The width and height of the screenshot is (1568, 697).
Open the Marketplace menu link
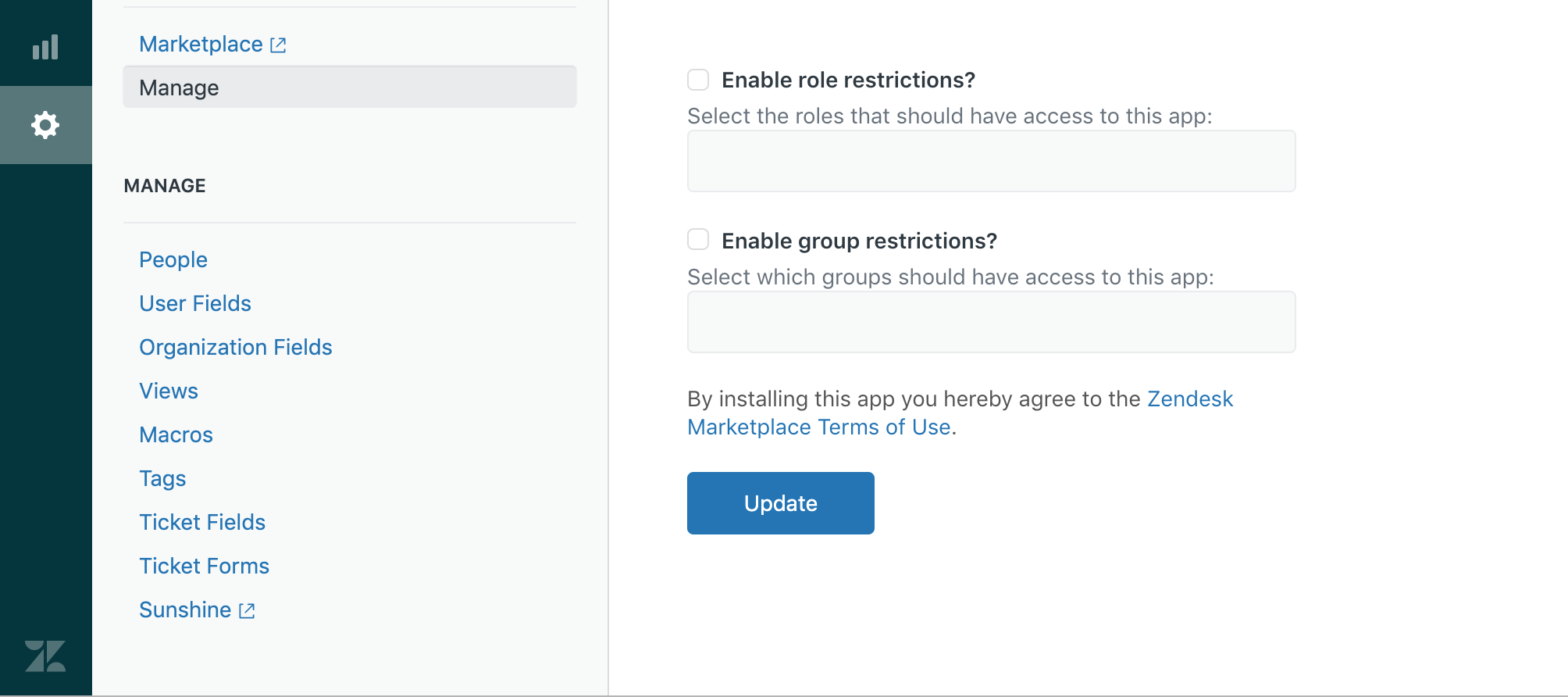point(201,45)
